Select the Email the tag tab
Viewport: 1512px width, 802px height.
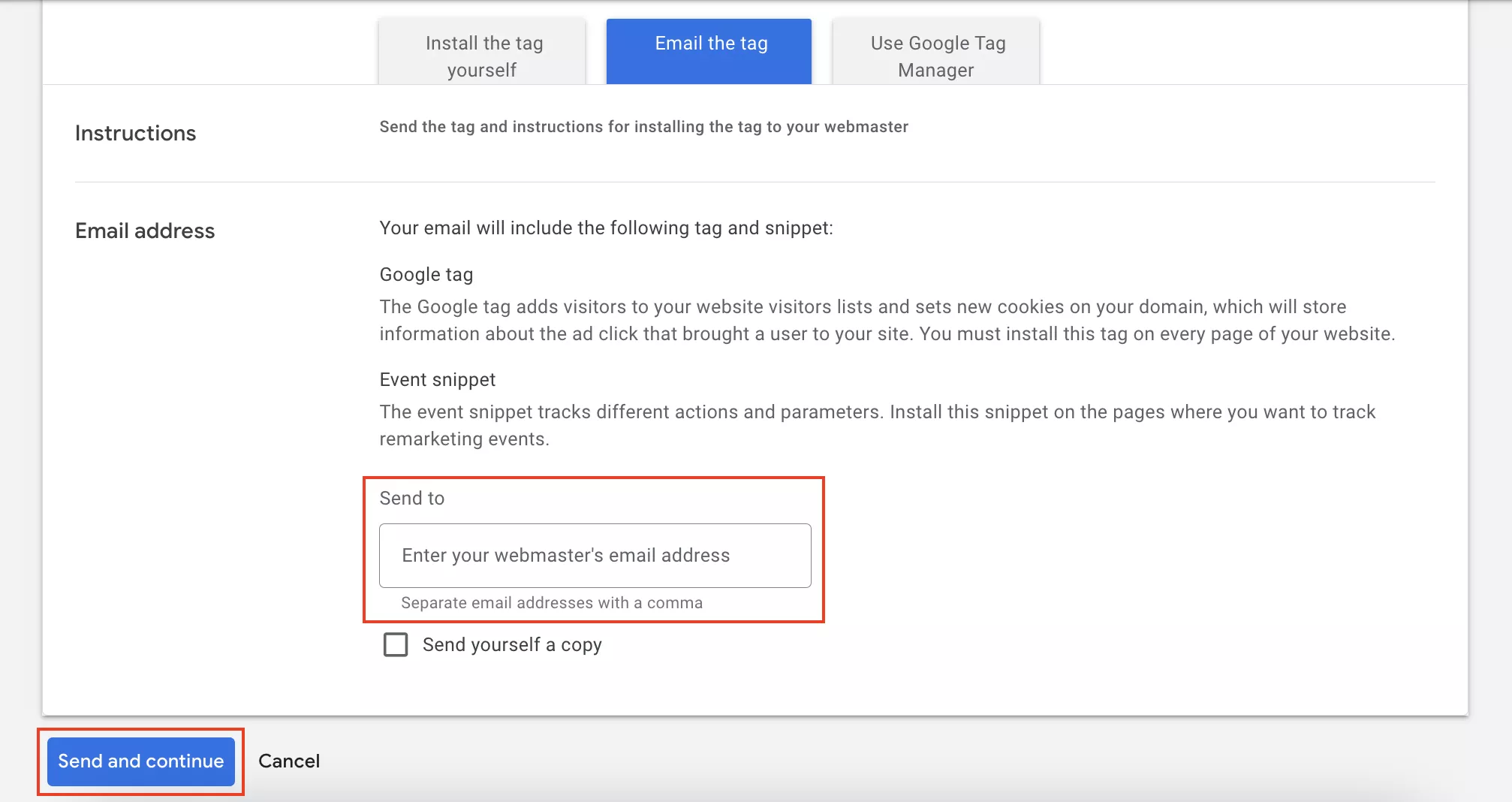(x=709, y=52)
